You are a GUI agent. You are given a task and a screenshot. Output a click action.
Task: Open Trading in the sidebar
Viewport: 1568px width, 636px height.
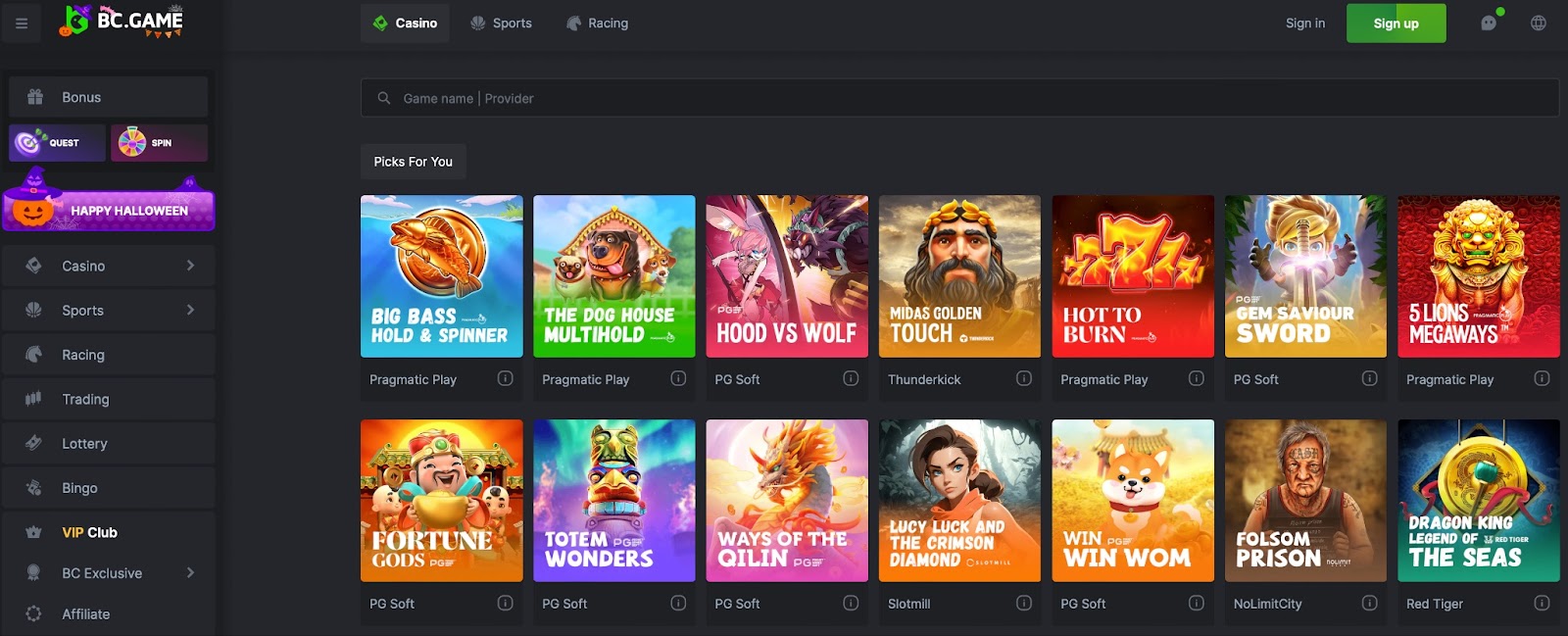point(109,399)
